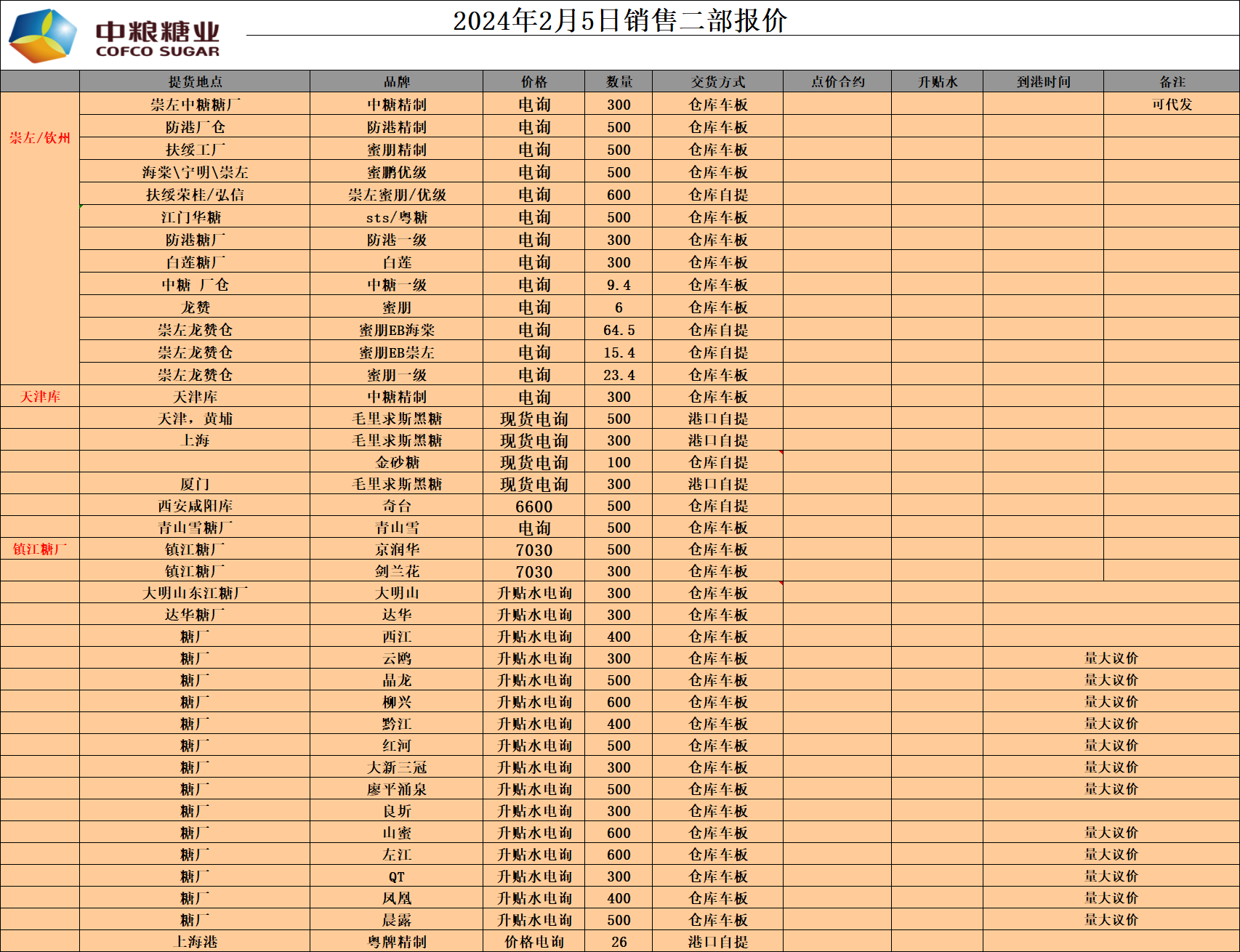Click the 交货方式 column header

pyautogui.click(x=717, y=81)
